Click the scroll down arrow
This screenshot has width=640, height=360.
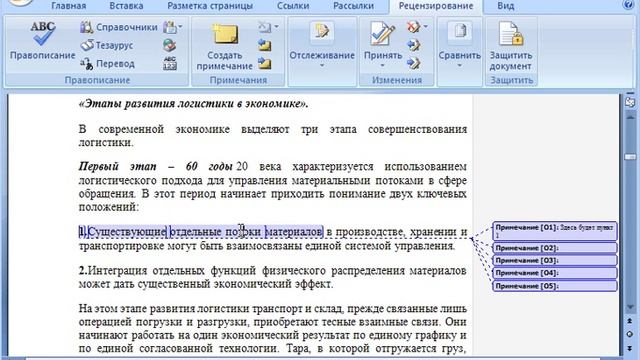[630, 307]
